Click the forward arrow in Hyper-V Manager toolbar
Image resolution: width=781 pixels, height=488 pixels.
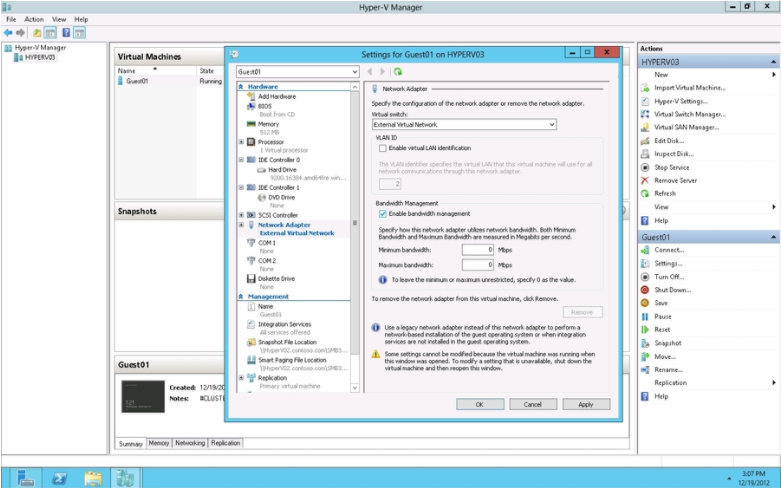click(20, 33)
